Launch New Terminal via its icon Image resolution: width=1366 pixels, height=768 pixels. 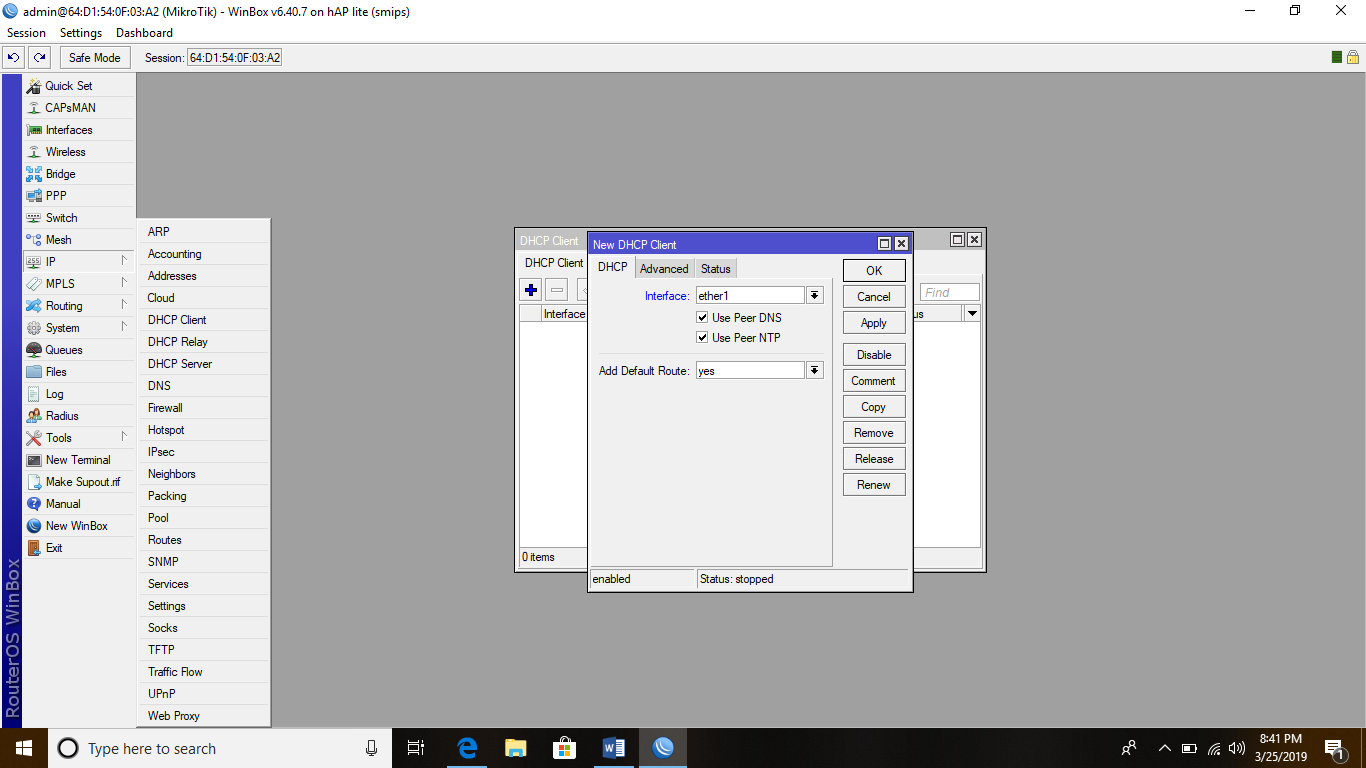[x=34, y=460]
